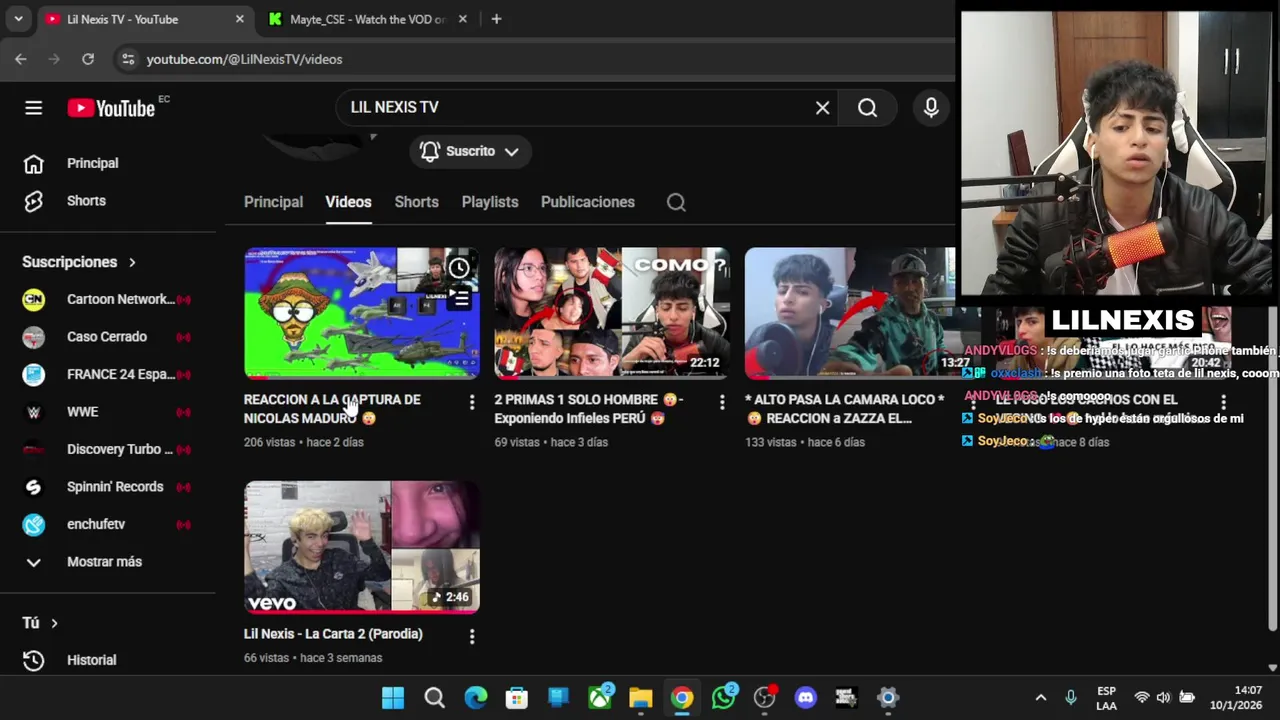Open options for 2 PRIMAS 1 SOLO HOMBRE video
This screenshot has width=1280, height=720.
point(722,402)
